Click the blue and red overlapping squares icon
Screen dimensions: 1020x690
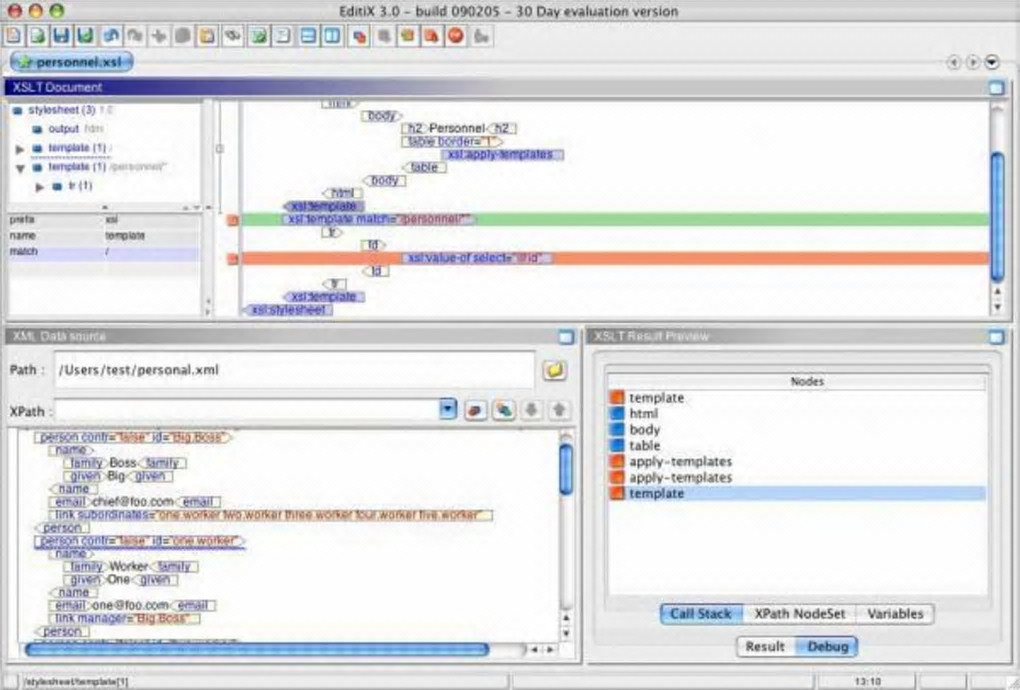click(x=359, y=35)
